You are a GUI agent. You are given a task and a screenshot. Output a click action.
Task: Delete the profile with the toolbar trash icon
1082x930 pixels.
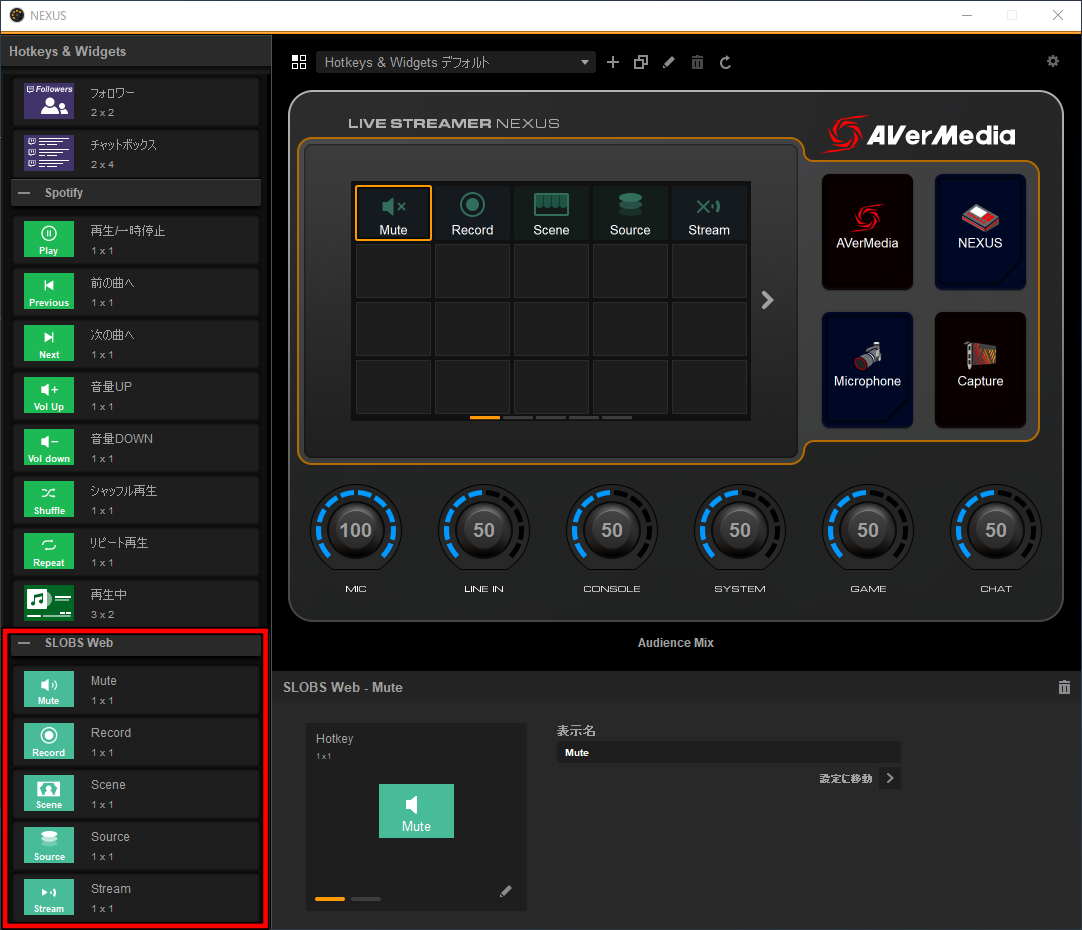coord(698,62)
